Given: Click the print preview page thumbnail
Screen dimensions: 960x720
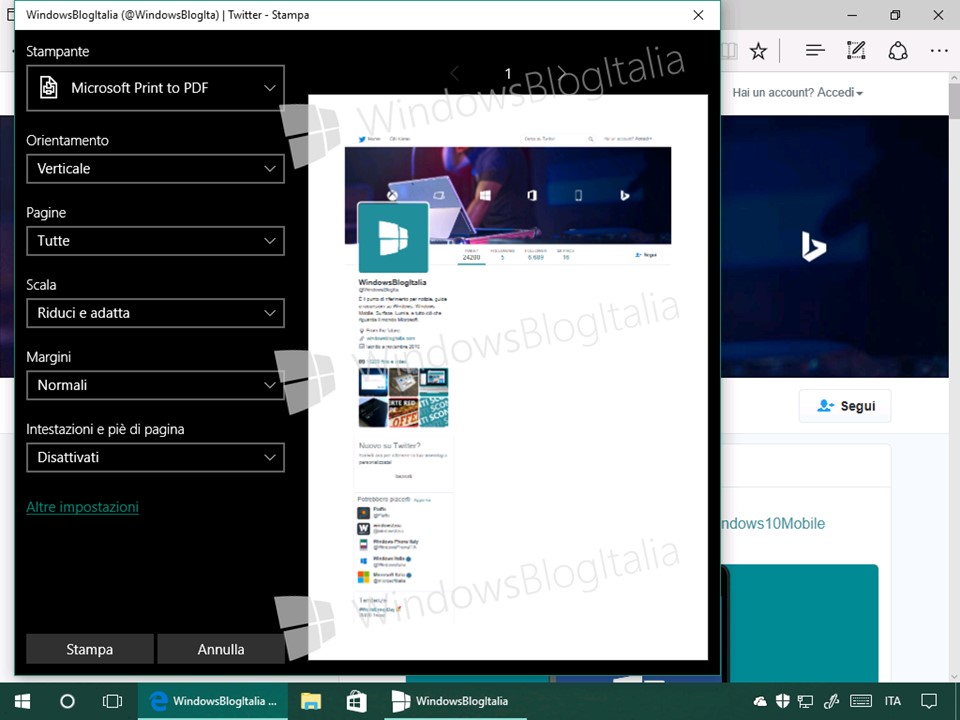Looking at the screenshot, I should tap(508, 377).
